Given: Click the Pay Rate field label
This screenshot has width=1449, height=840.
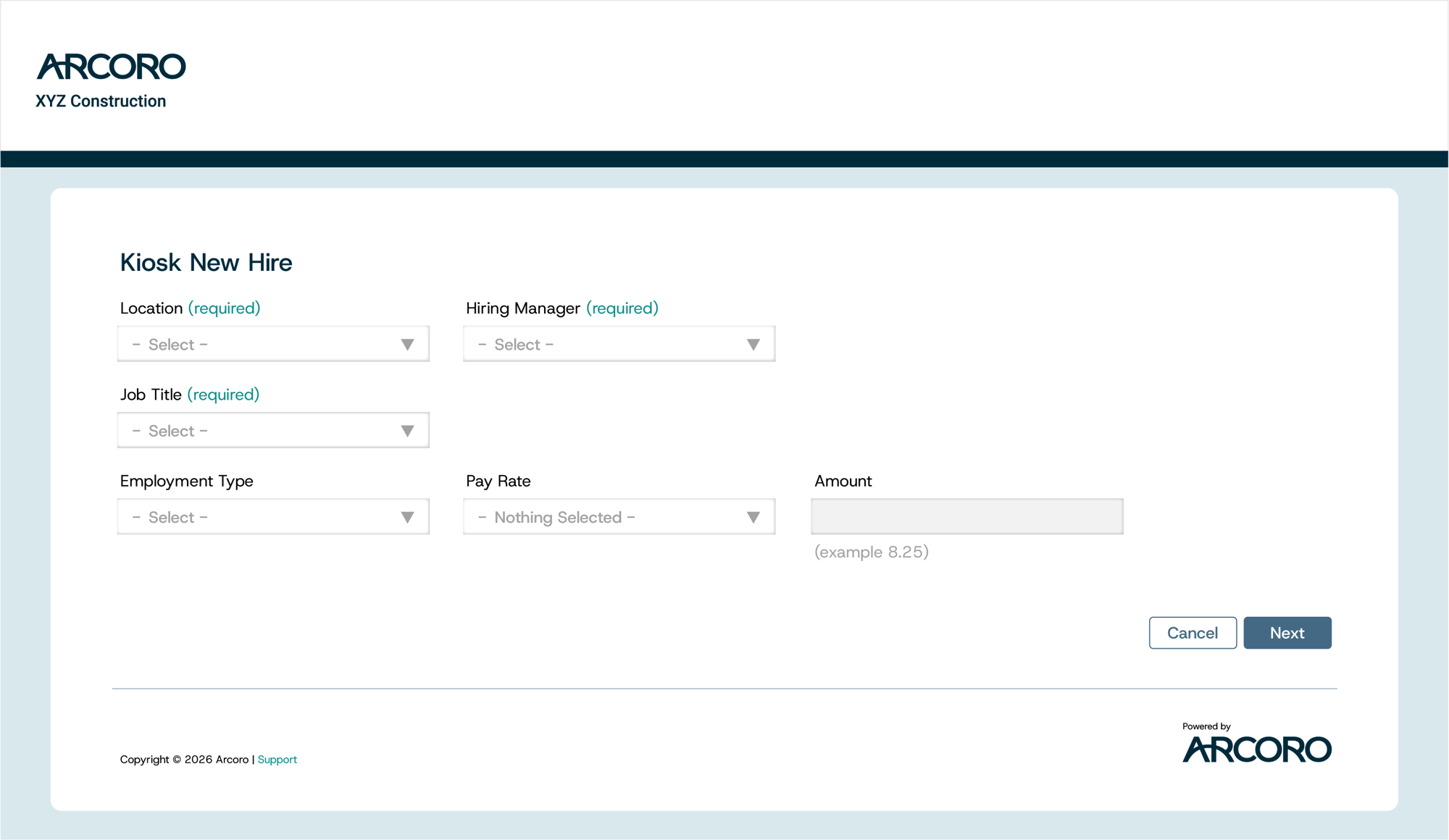Looking at the screenshot, I should pyautogui.click(x=498, y=481).
